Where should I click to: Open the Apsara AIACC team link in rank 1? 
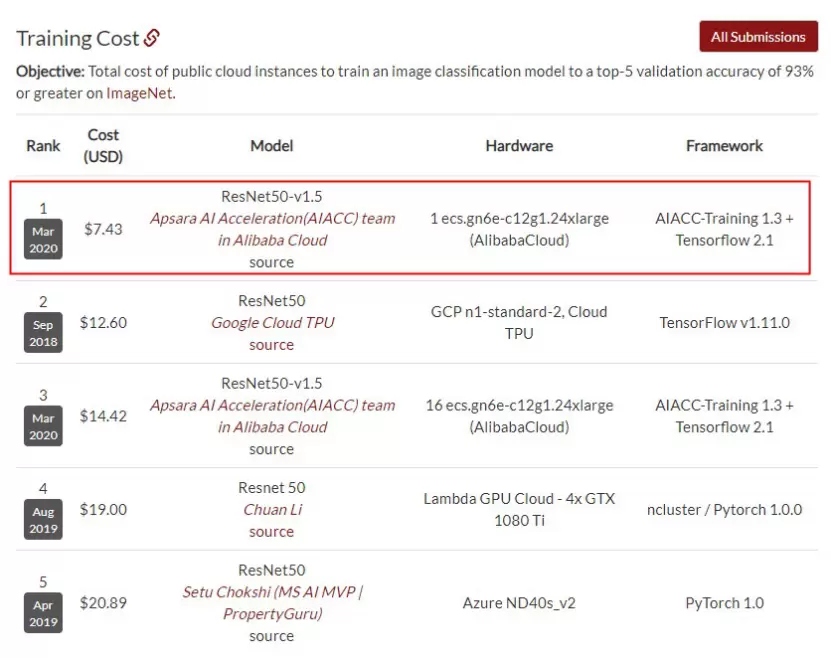point(272,229)
